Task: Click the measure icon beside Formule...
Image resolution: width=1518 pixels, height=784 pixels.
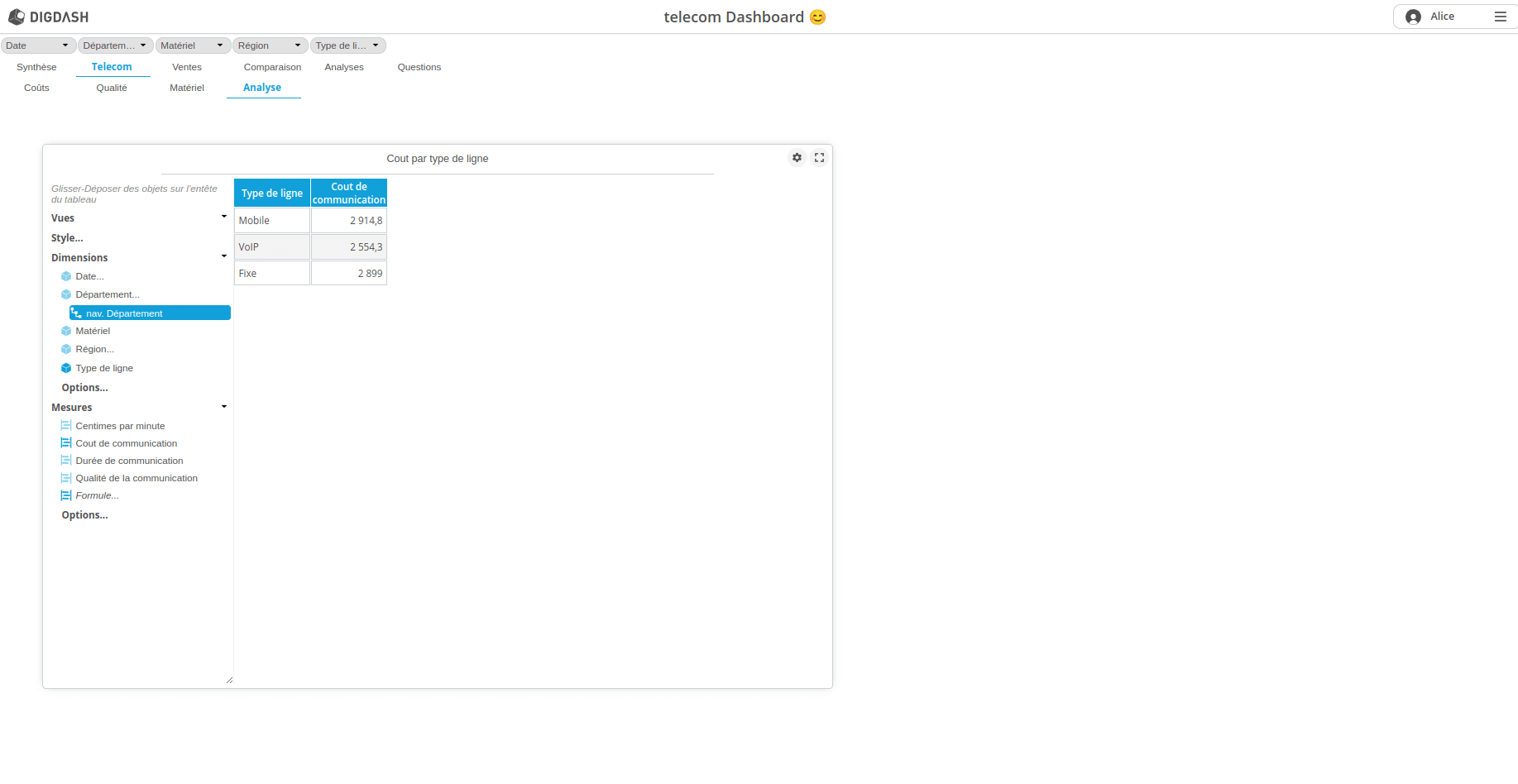Action: pos(66,495)
